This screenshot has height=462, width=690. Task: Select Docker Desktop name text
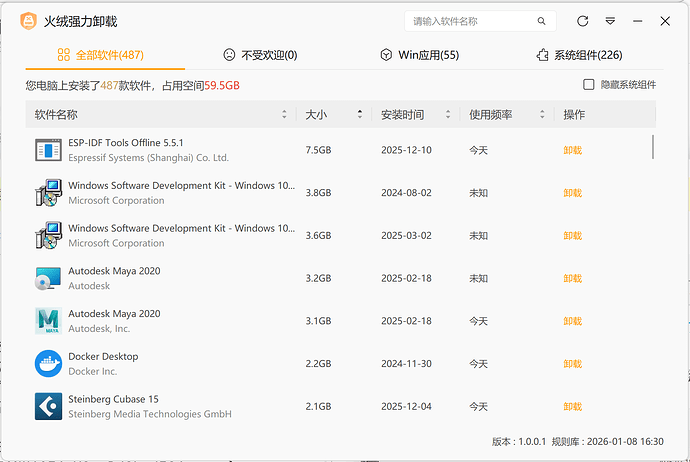(x=103, y=356)
